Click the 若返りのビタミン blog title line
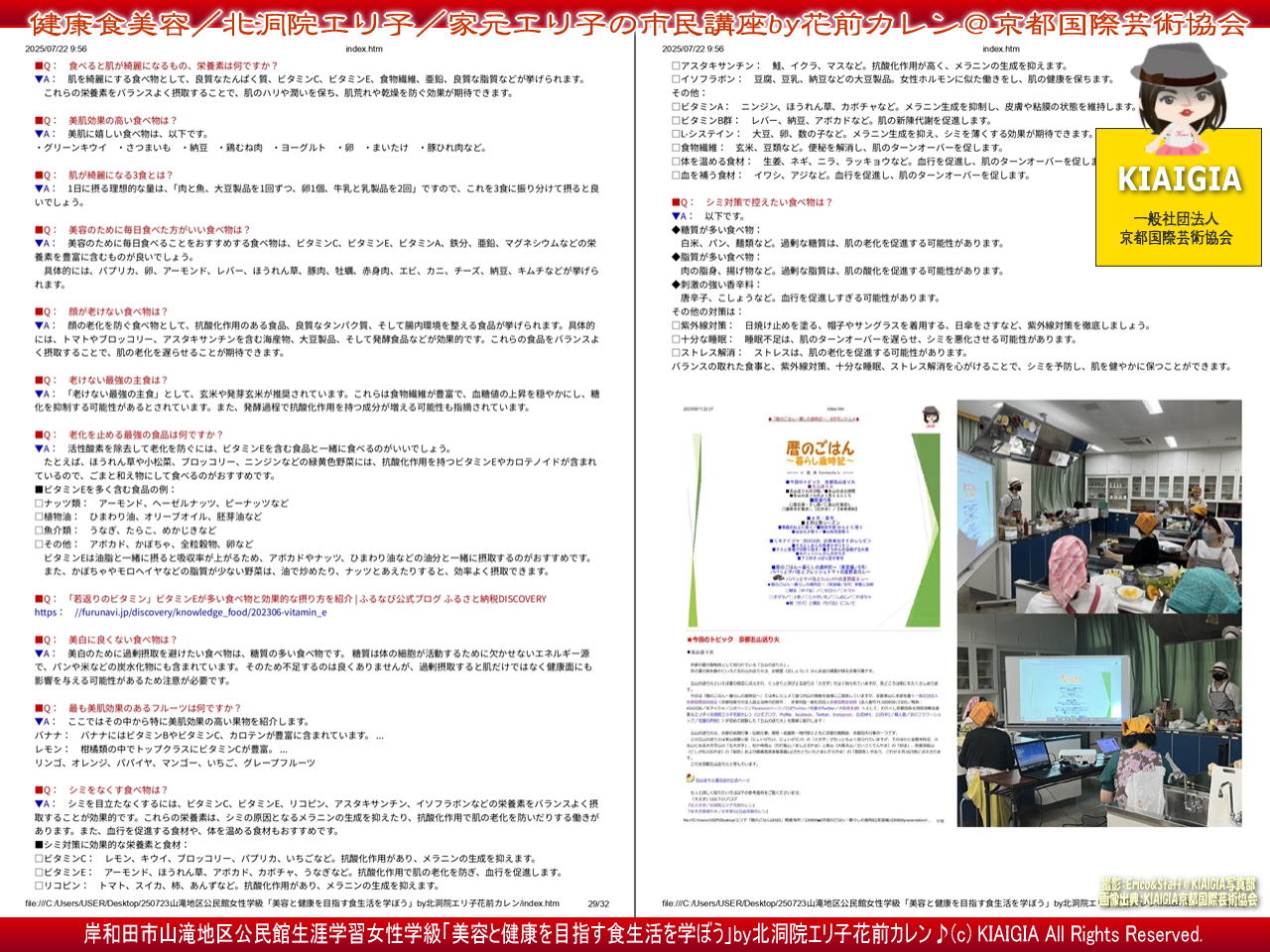 click(x=291, y=599)
